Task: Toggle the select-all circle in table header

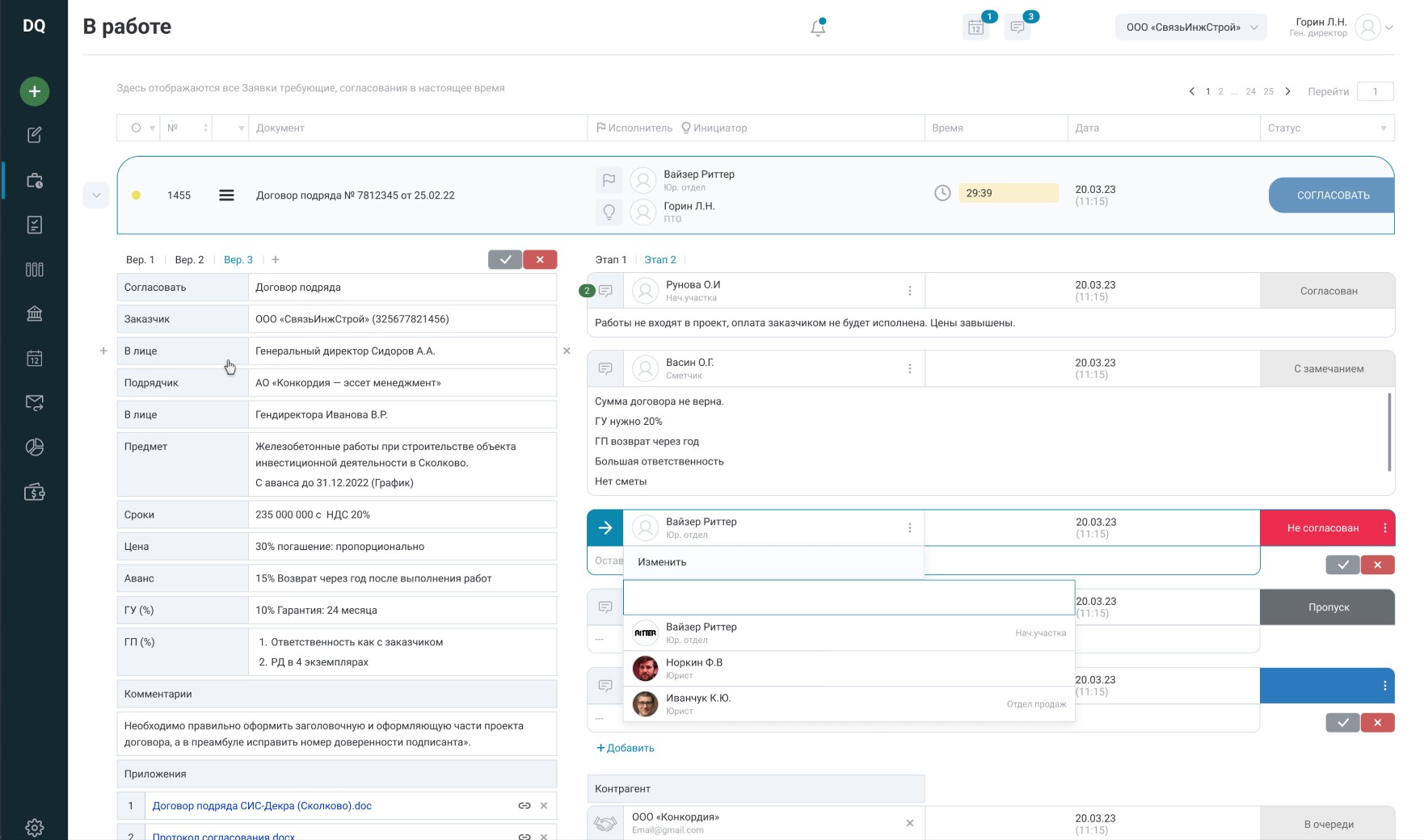Action: point(136,128)
